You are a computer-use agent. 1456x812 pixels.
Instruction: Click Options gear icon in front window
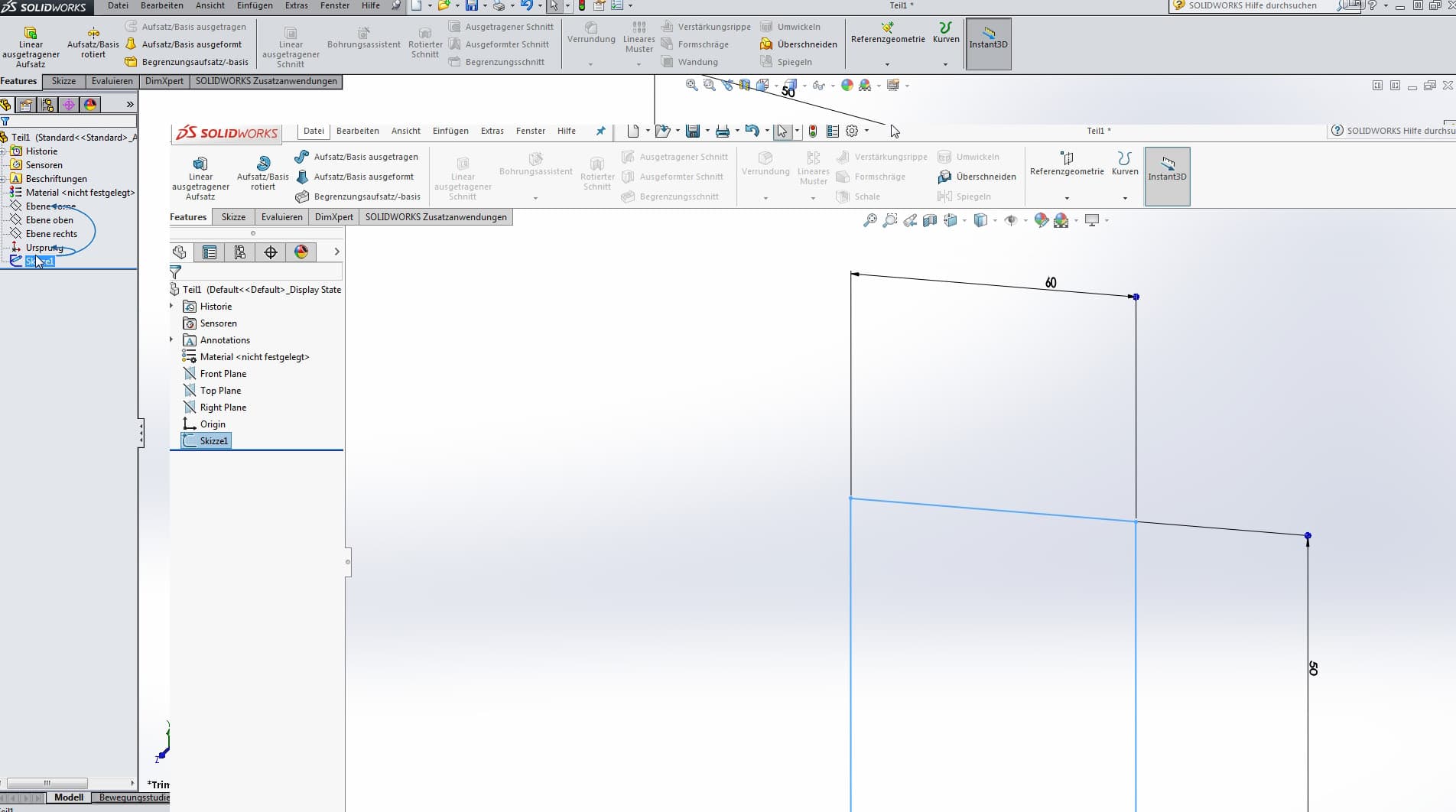click(x=852, y=132)
